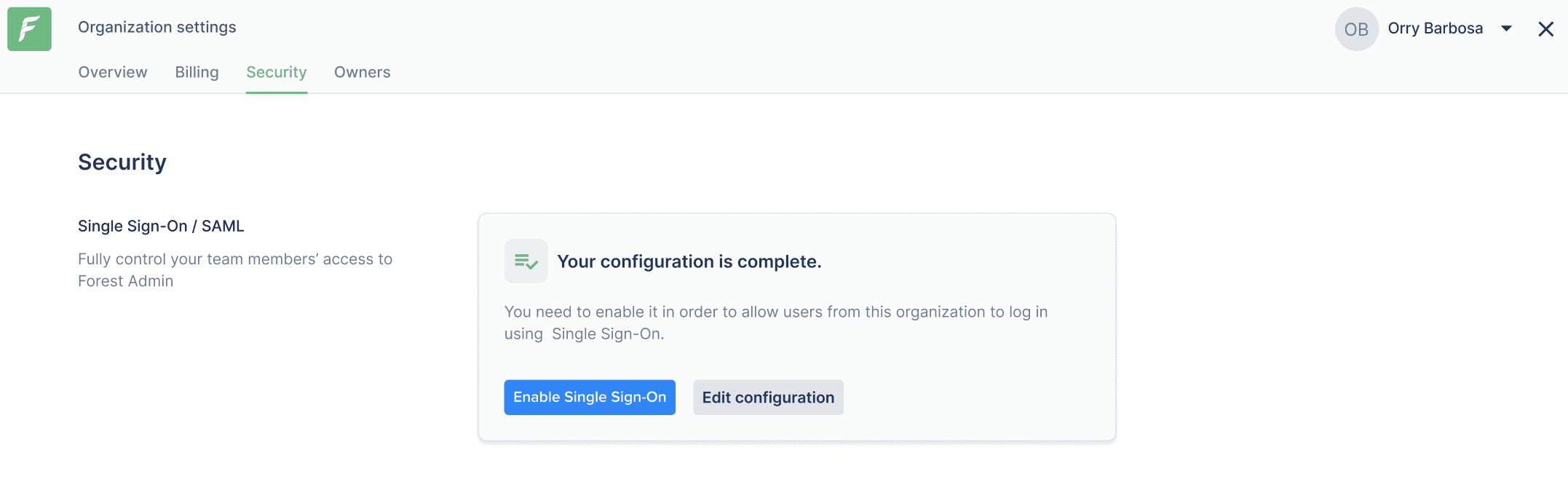Select the Security tab
Image resolution: width=1568 pixels, height=501 pixels.
pos(277,72)
